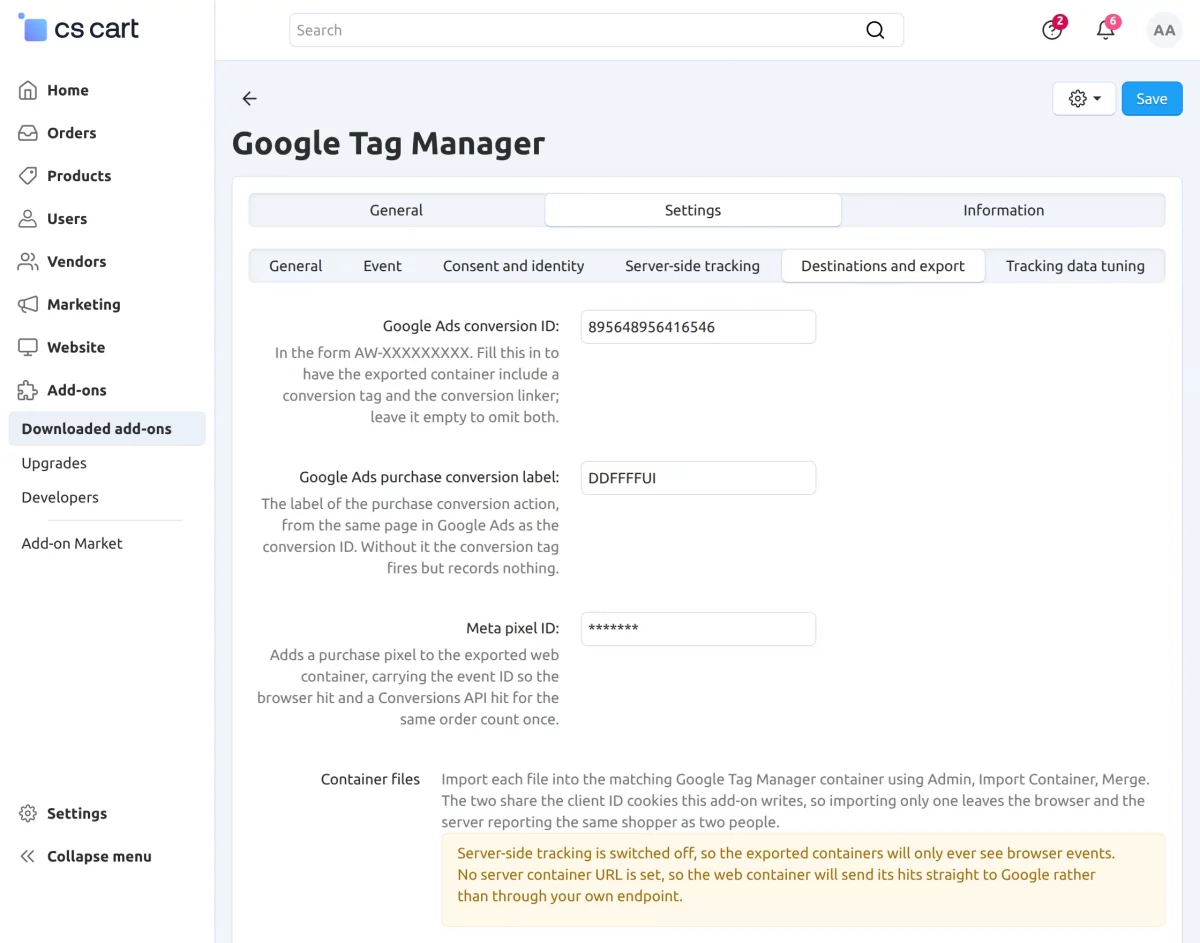The width and height of the screenshot is (1200, 943).
Task: Click the server-side tracking warning notice
Action: point(803,880)
